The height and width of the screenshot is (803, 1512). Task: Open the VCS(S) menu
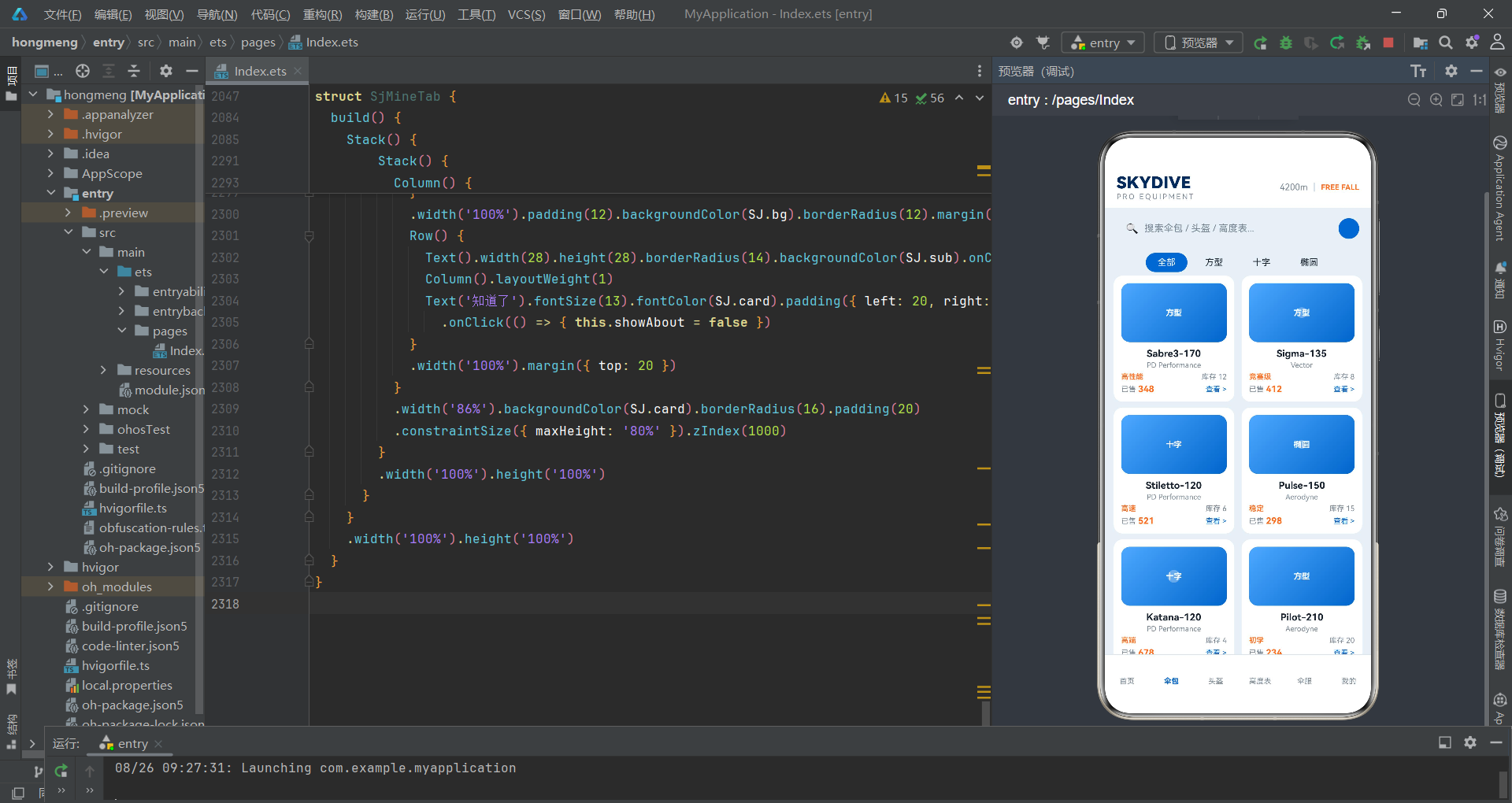tap(527, 14)
